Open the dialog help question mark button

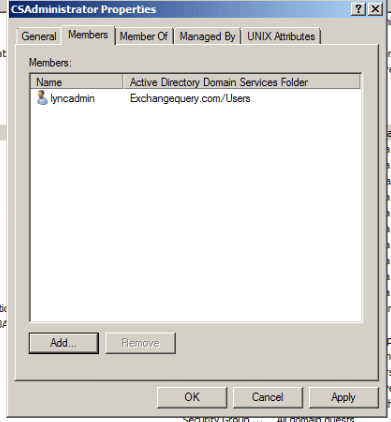coord(358,9)
